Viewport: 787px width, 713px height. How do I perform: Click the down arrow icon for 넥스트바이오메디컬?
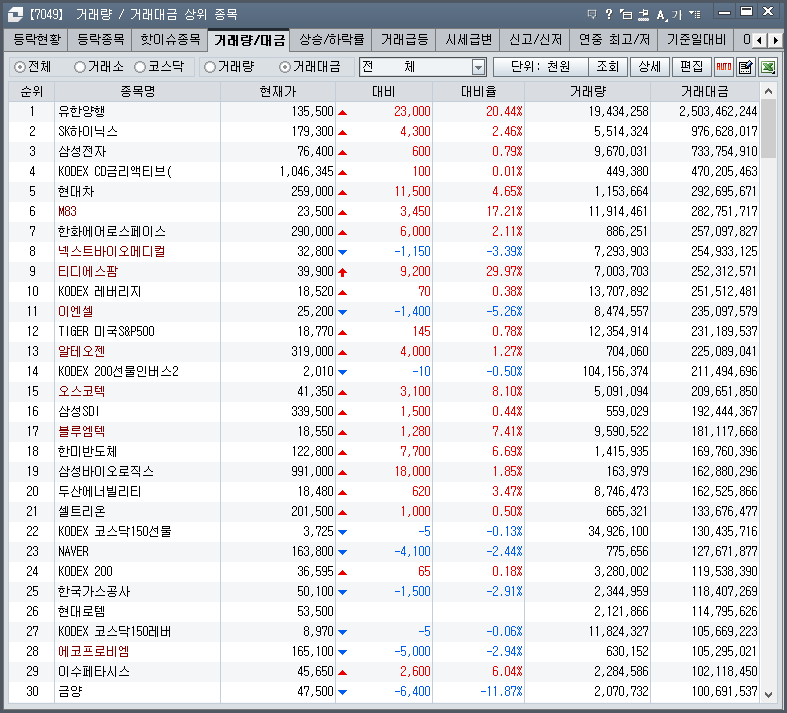(343, 252)
